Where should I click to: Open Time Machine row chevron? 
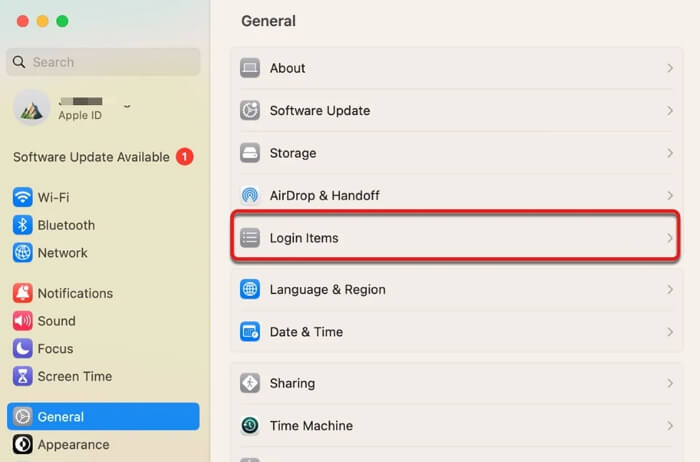click(x=670, y=425)
